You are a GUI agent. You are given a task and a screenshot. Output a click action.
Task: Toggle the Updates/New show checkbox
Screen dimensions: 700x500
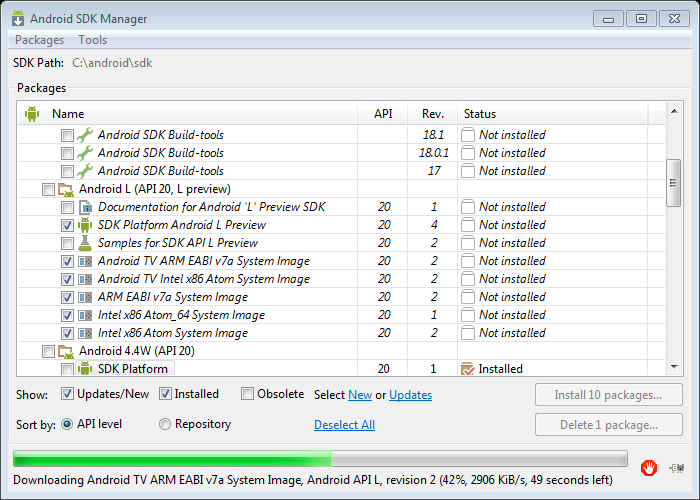67,394
